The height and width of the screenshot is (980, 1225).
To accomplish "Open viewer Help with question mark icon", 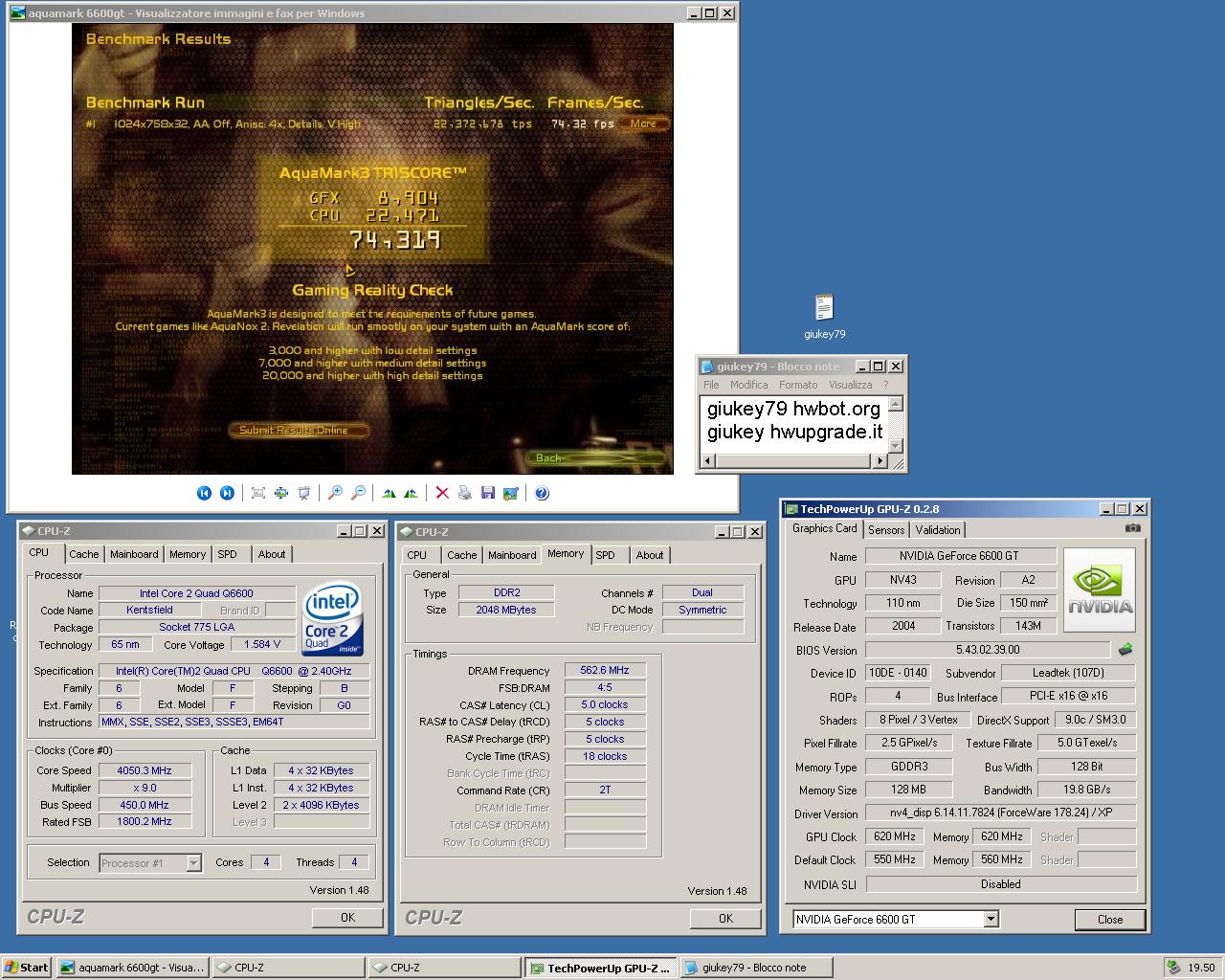I will tap(542, 493).
